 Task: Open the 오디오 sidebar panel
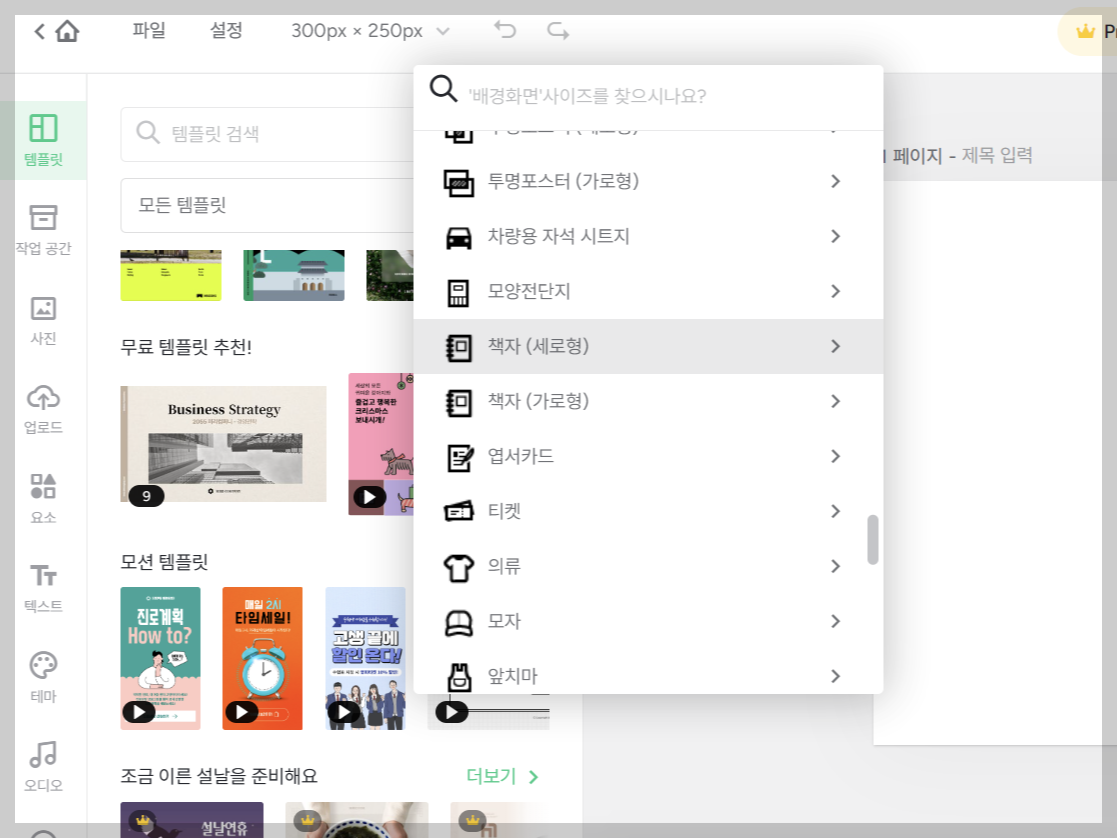tap(43, 767)
